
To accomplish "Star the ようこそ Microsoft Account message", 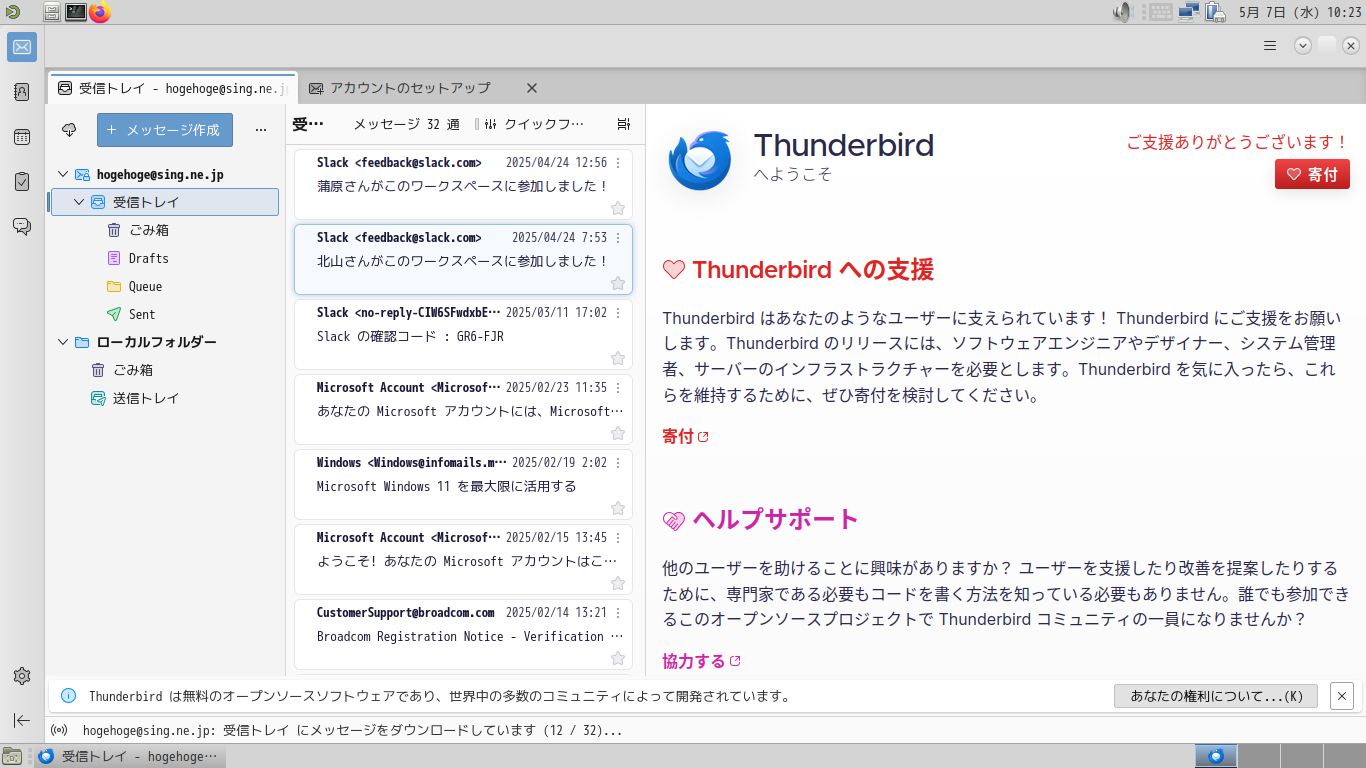I will (618, 583).
